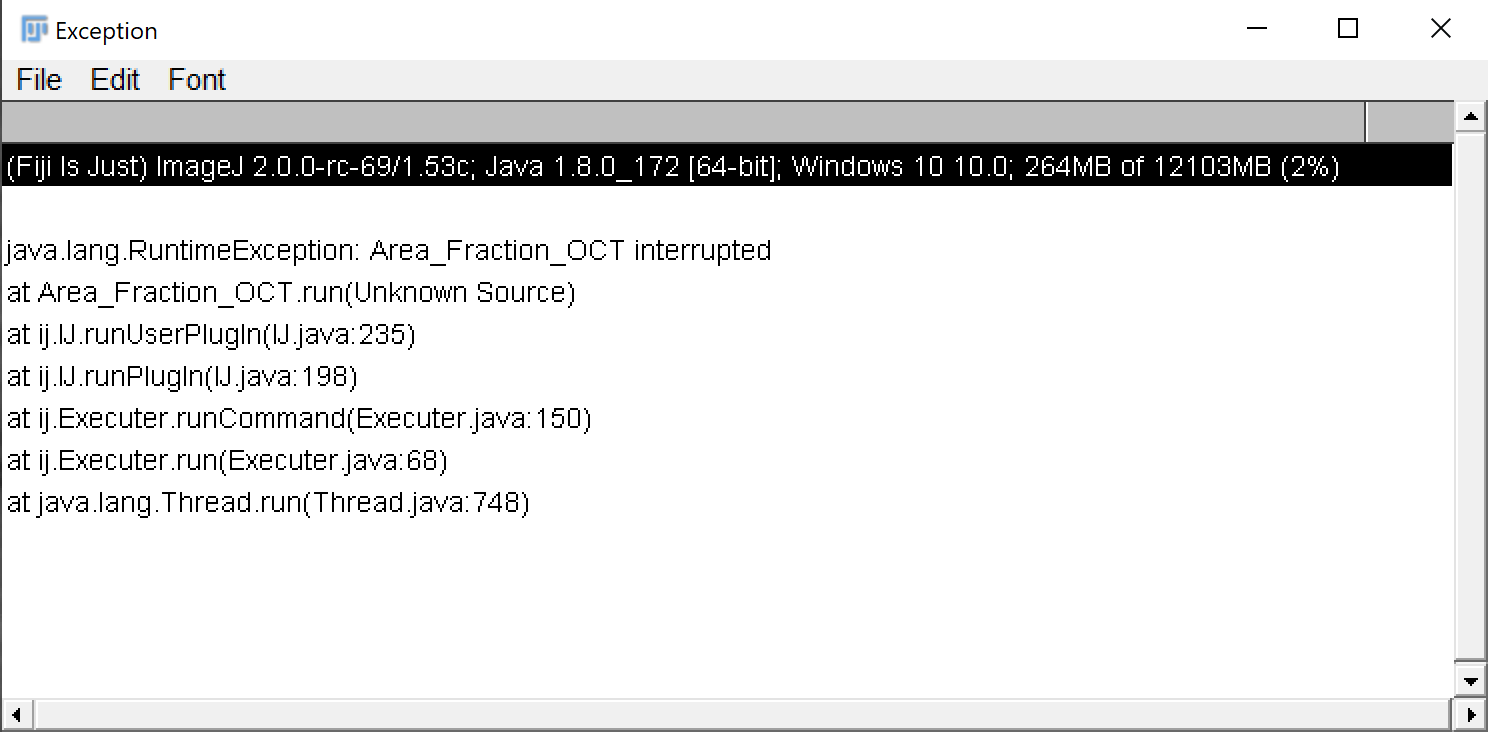The width and height of the screenshot is (1488, 732).
Task: Select the RuntimeException interrupted message line
Action: point(388,250)
